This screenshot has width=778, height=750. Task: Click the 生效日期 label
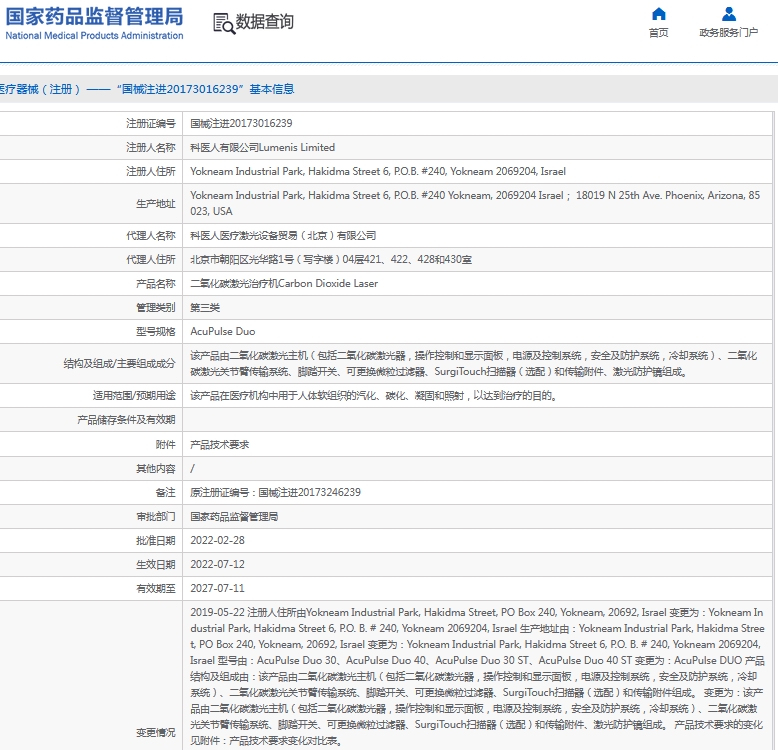tap(156, 564)
